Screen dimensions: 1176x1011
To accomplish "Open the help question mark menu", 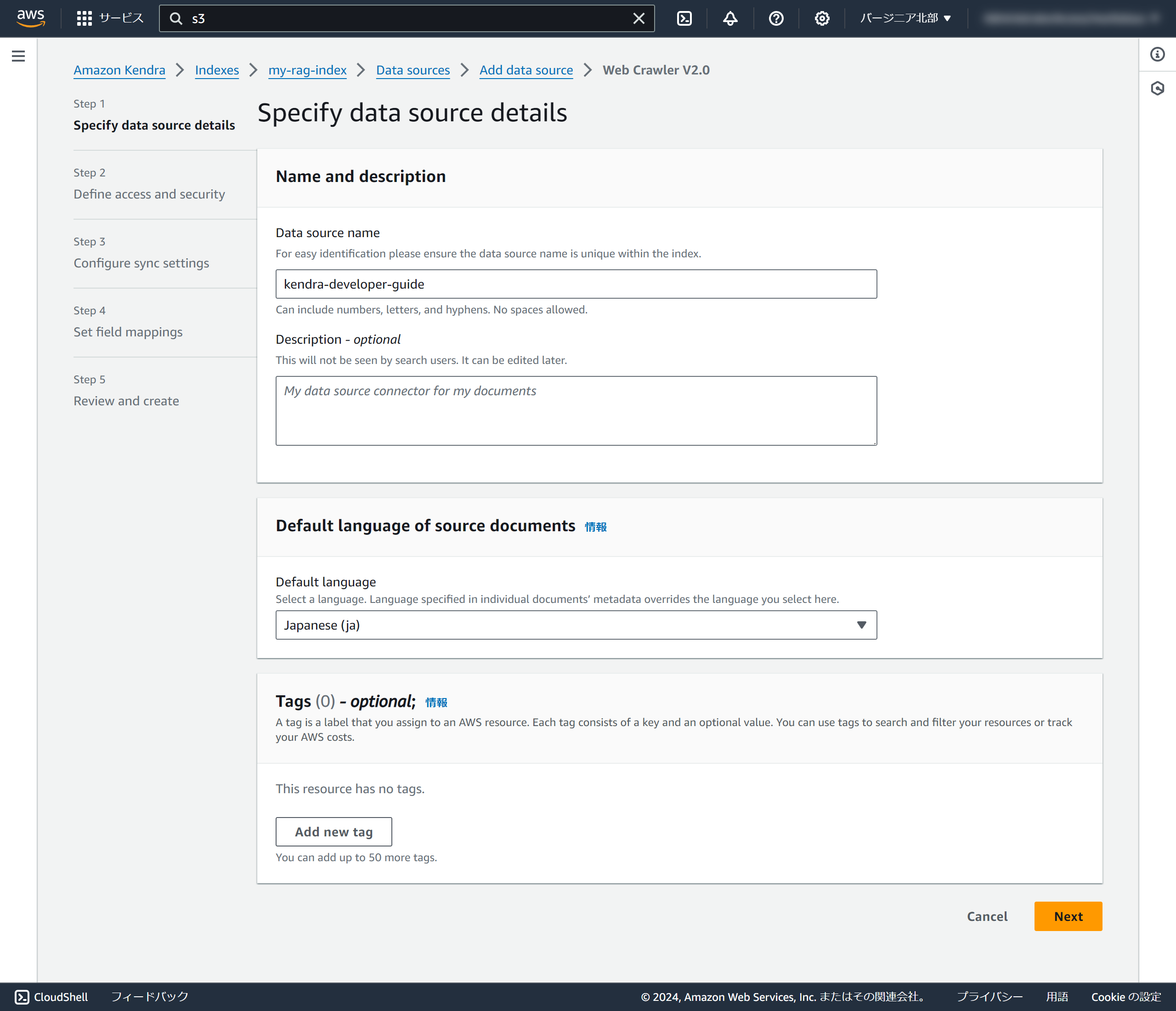I will (x=776, y=18).
